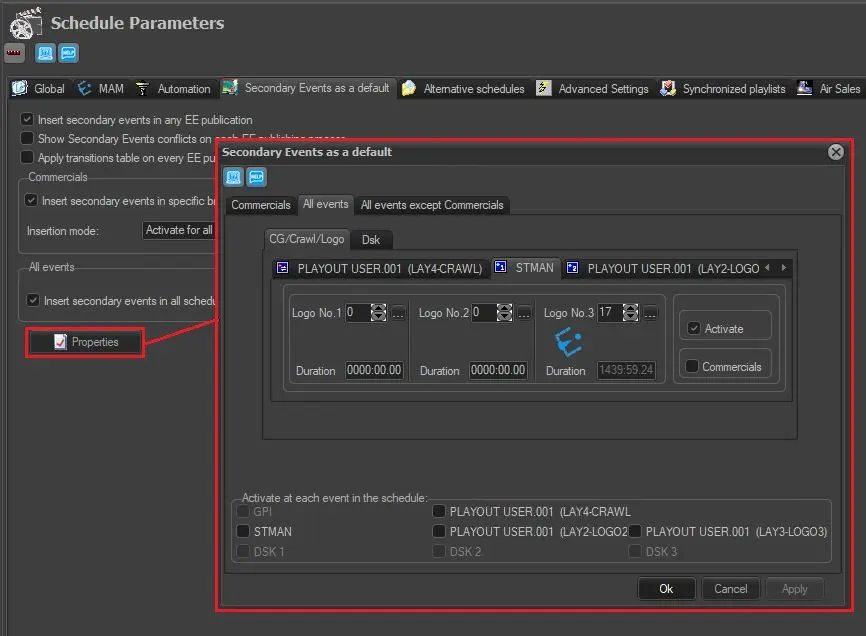This screenshot has width=866, height=636.
Task: Close the Secondary Events as a default dialog
Action: point(836,152)
